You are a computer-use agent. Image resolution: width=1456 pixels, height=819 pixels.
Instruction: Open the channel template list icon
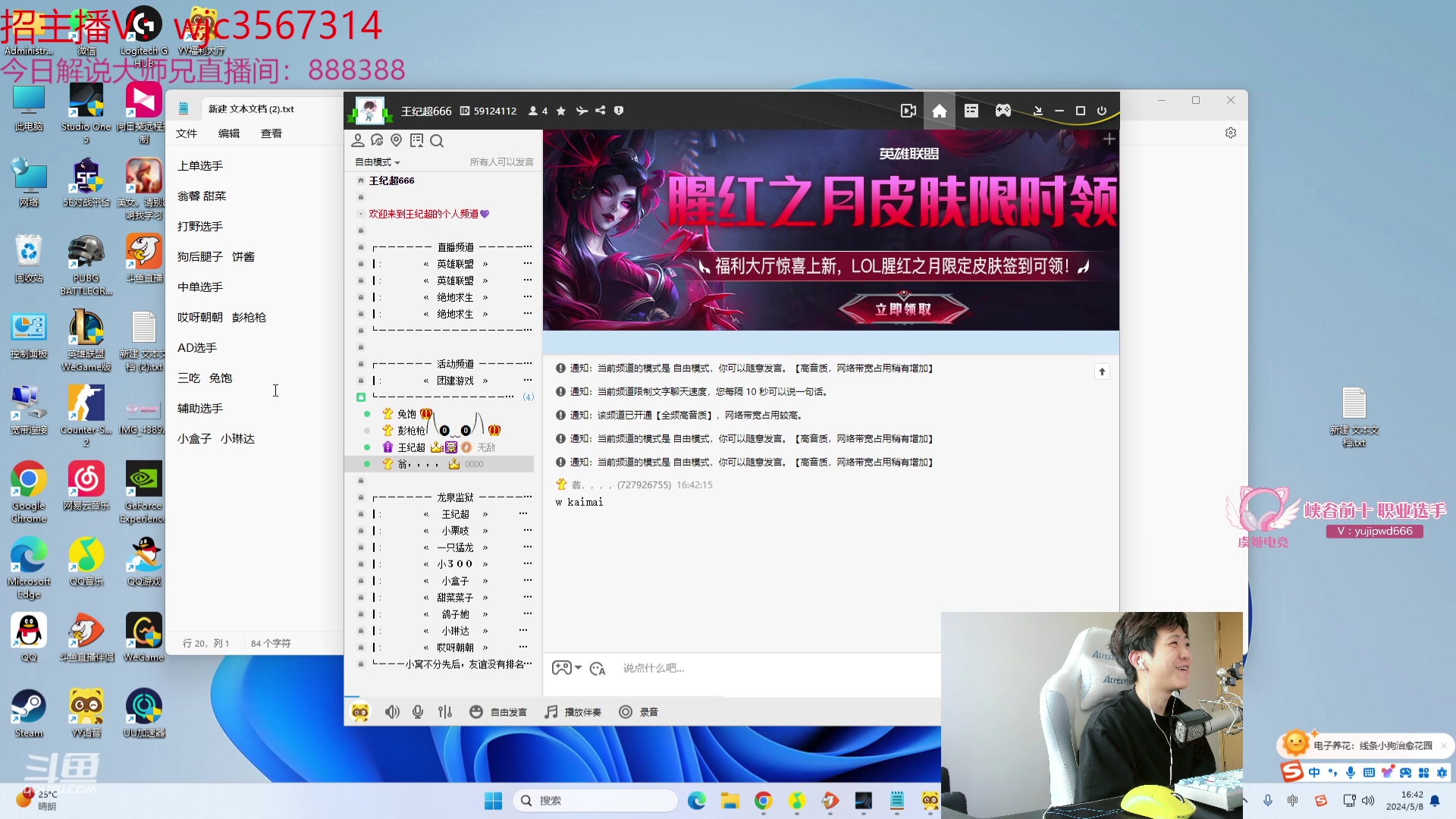pyautogui.click(x=971, y=111)
